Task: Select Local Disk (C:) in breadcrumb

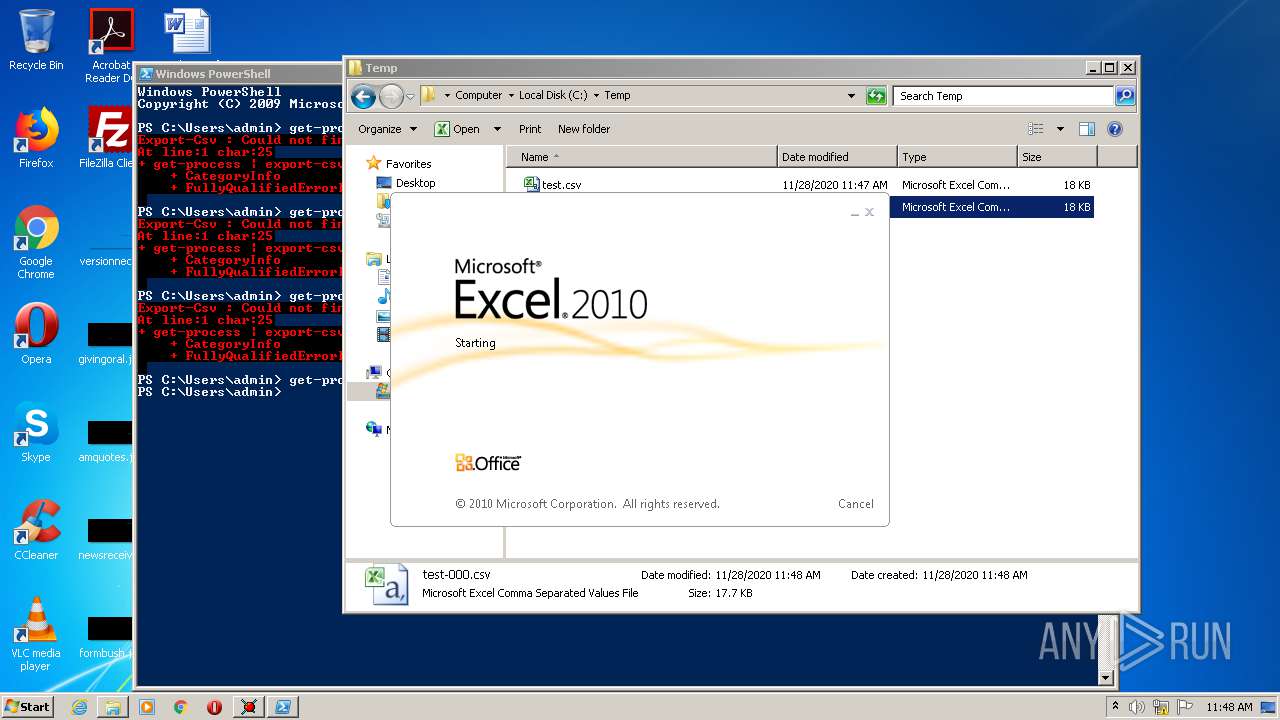Action: pos(553,96)
